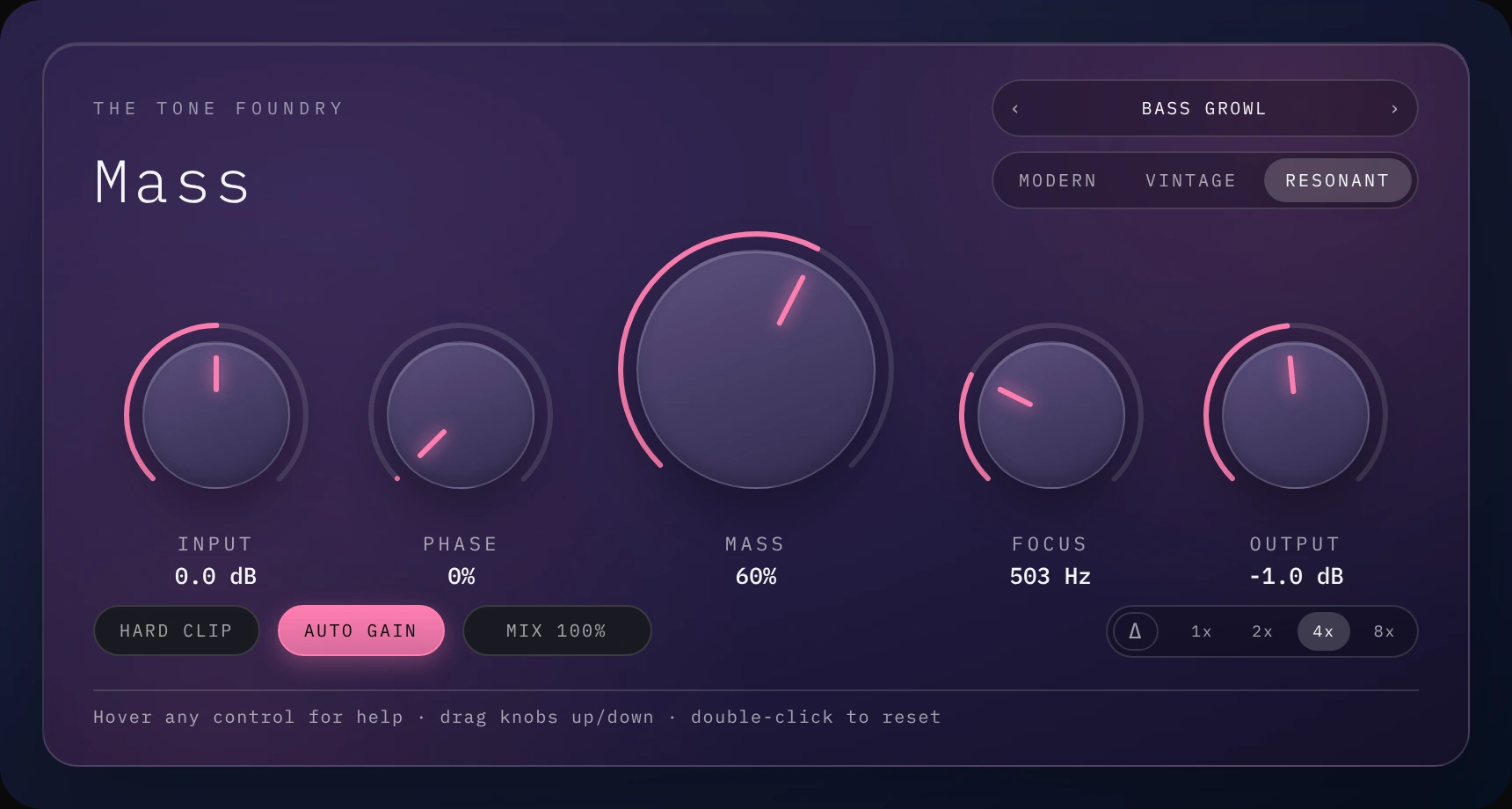
Task: Click the MIX 100% control
Action: 556,631
